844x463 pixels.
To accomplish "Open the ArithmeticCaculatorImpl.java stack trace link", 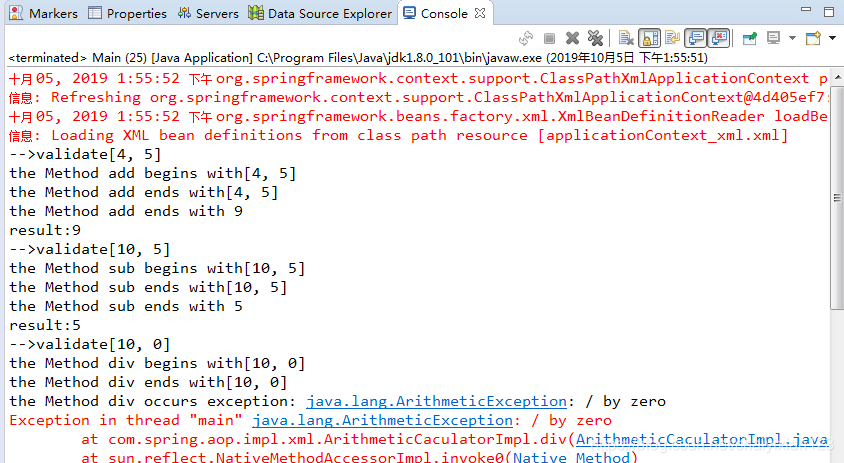I will click(x=702, y=439).
